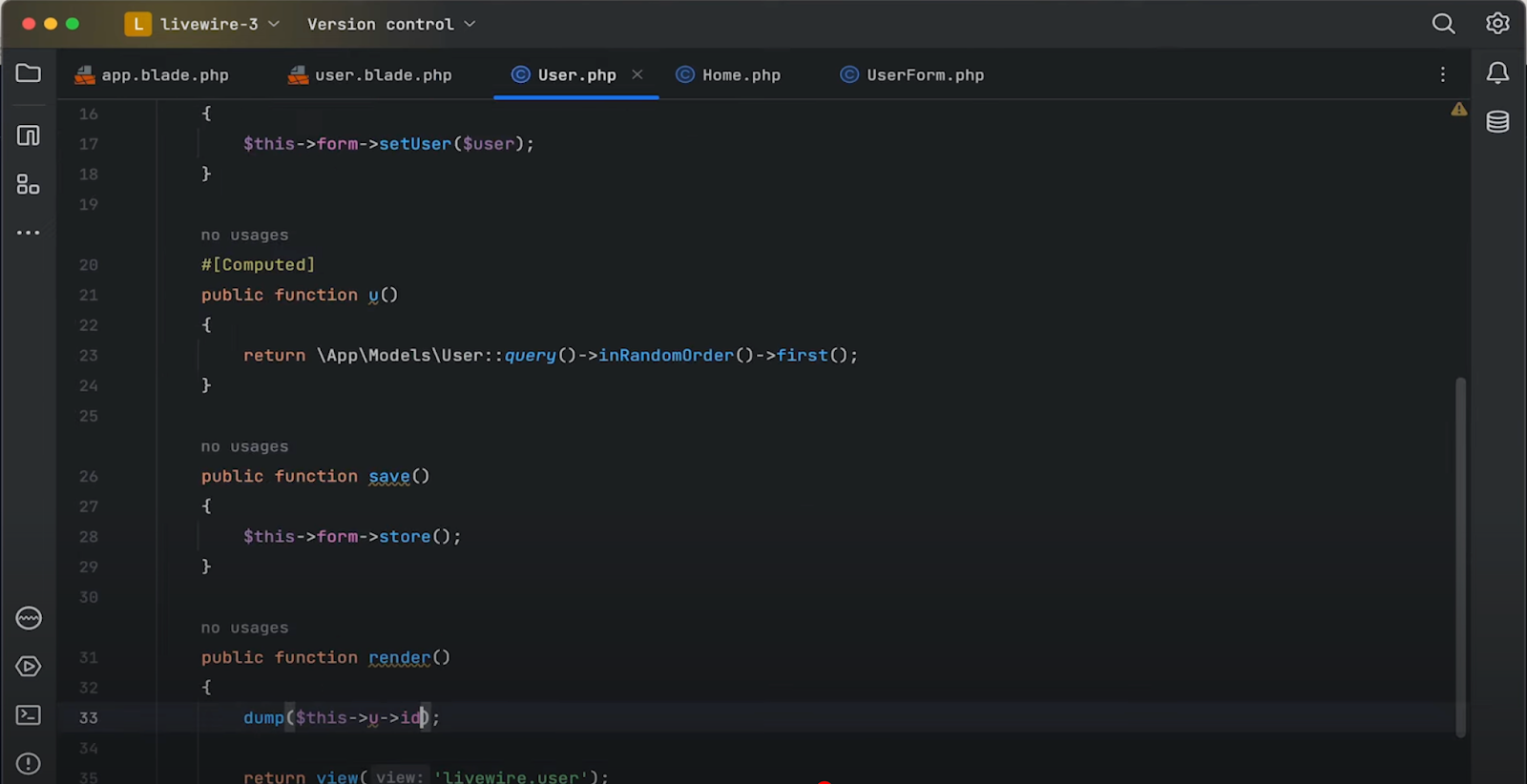Click the inRandomOrder method call
This screenshot has width=1527, height=784.
(666, 356)
